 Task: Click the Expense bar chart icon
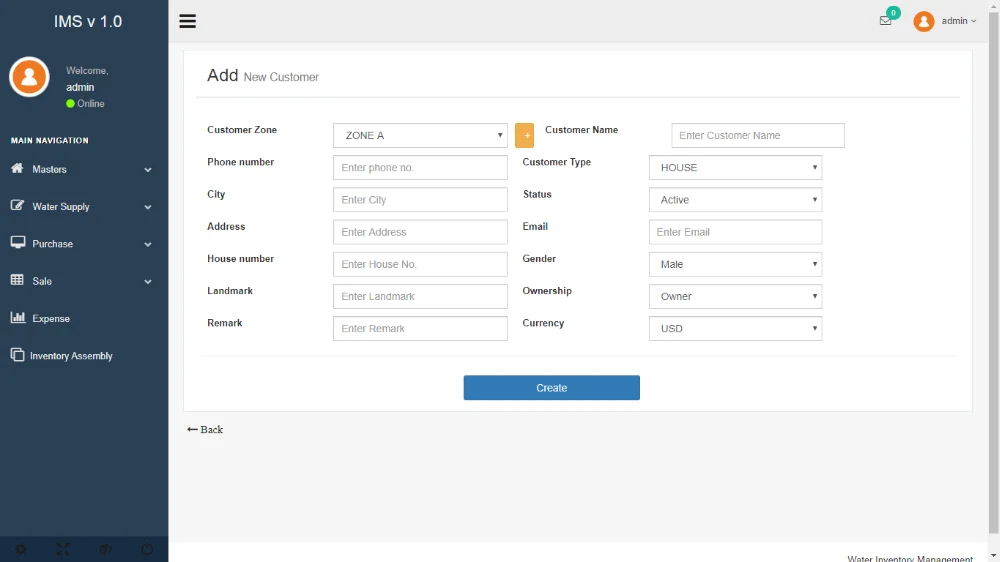pyautogui.click(x=17, y=318)
